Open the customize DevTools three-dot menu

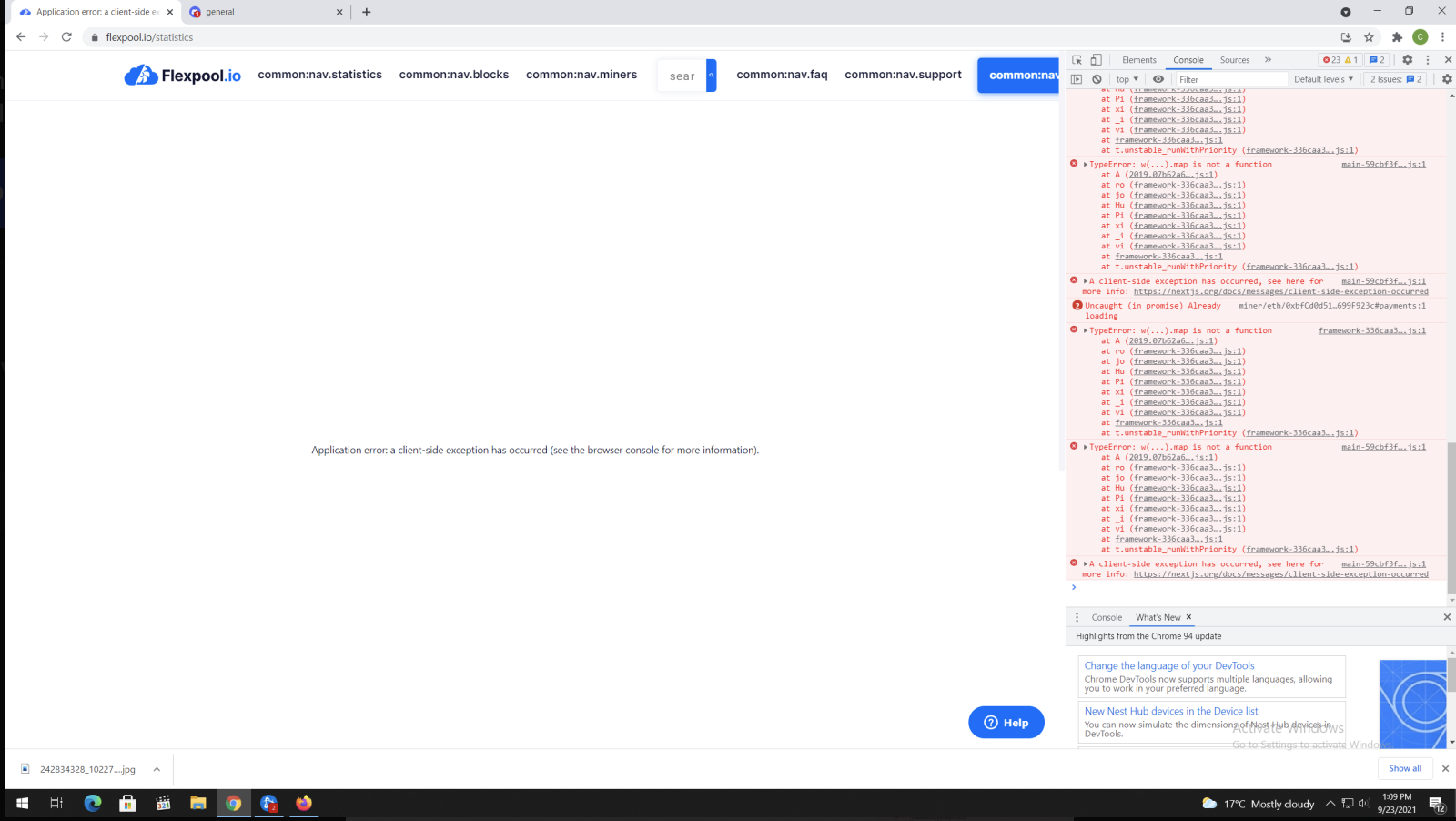(x=1426, y=59)
